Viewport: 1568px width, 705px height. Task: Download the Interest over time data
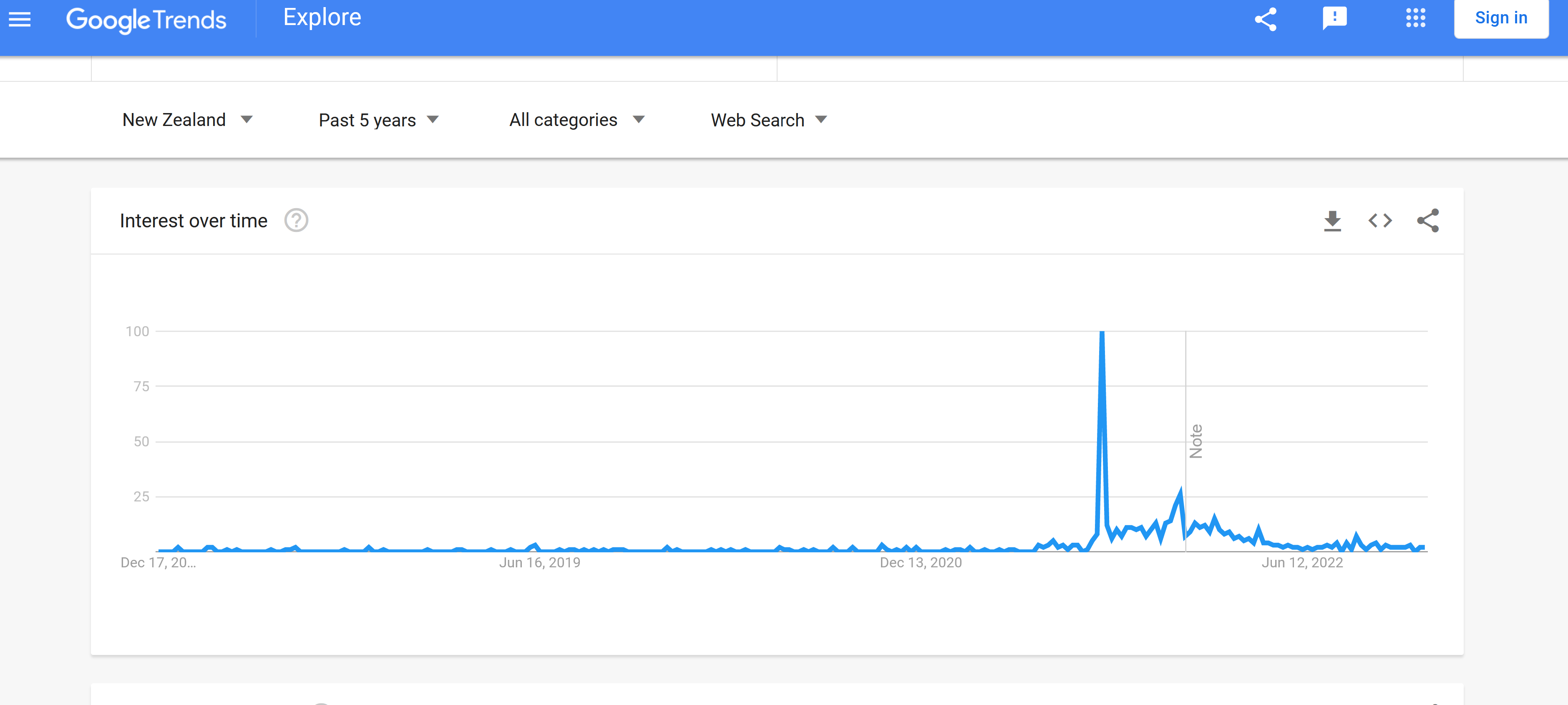(x=1332, y=221)
